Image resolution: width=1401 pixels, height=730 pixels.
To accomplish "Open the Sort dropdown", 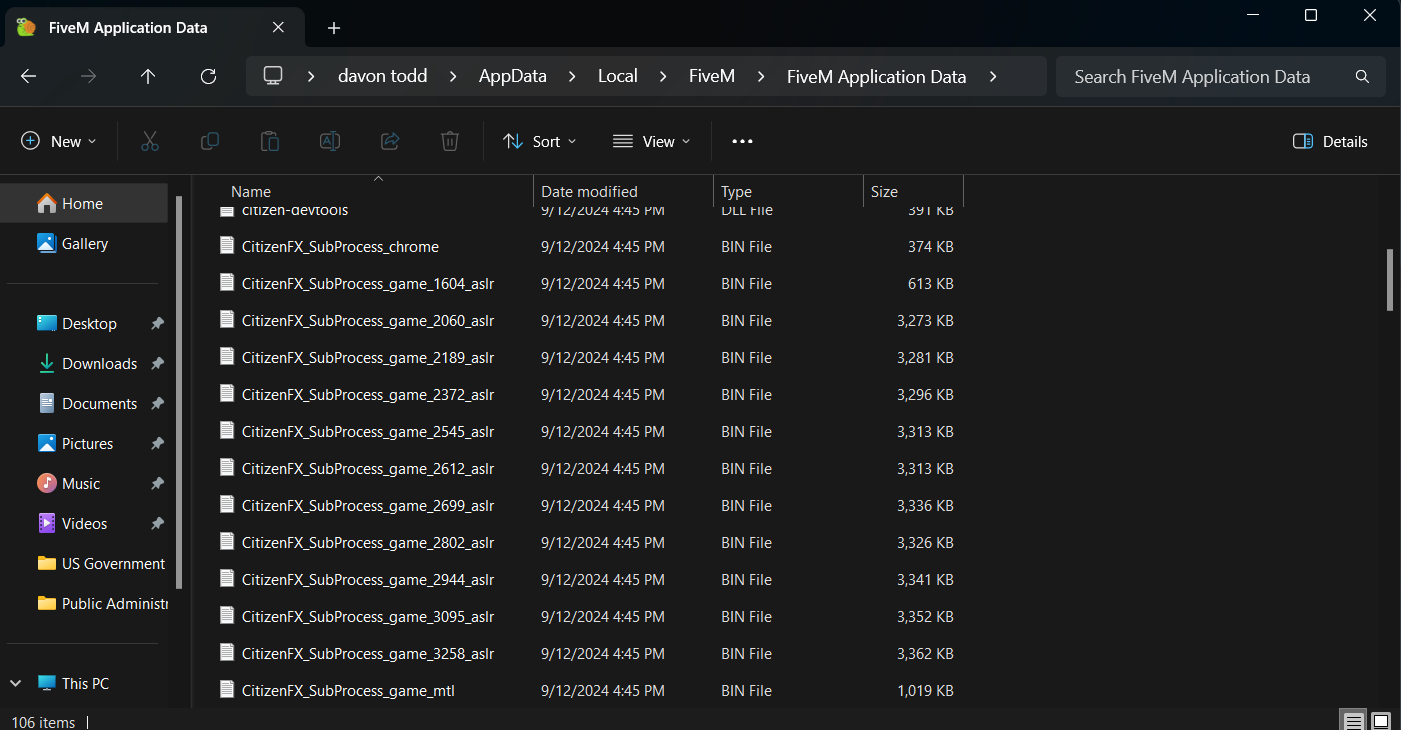I will [x=539, y=141].
